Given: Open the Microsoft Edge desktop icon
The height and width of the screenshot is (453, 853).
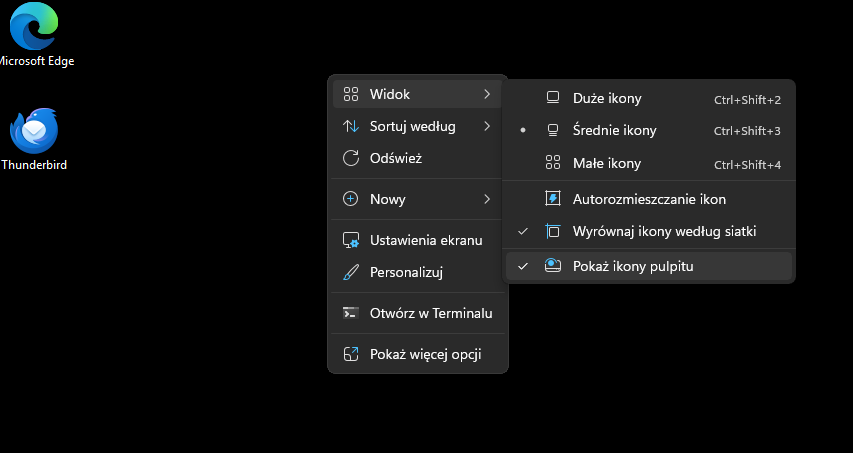Looking at the screenshot, I should [34, 28].
